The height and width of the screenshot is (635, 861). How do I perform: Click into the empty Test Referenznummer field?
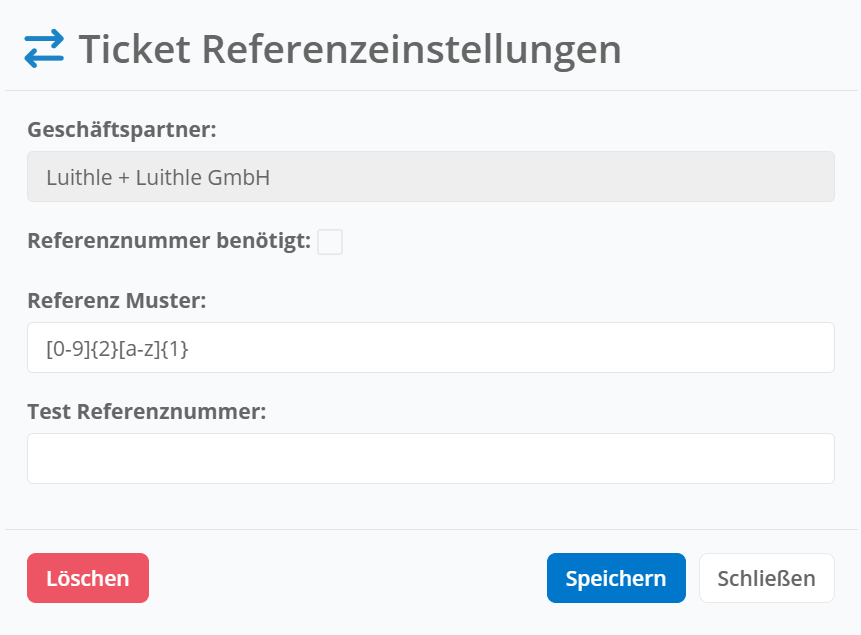431,459
